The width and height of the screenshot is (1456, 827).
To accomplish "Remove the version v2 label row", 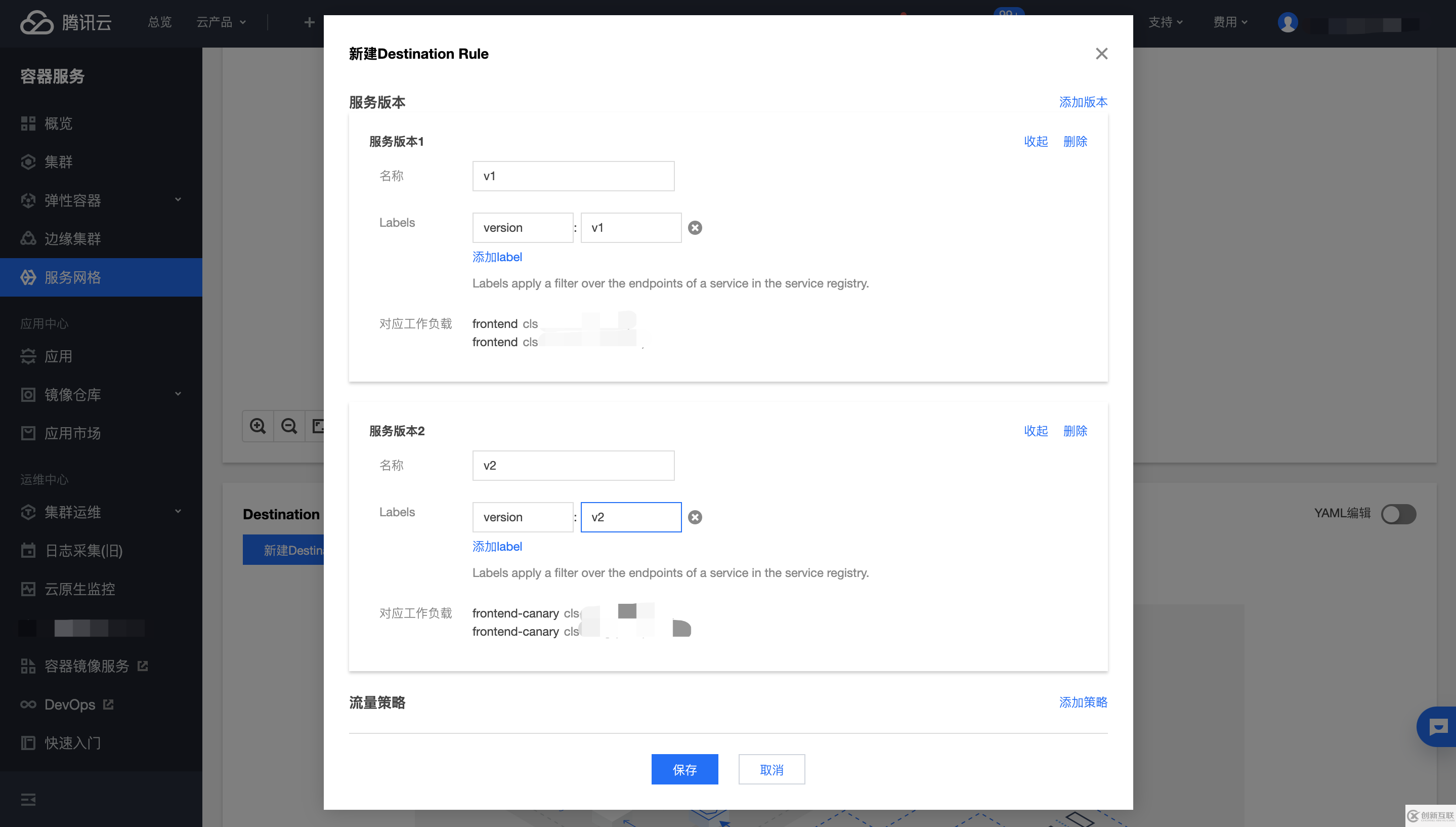I will coord(695,517).
